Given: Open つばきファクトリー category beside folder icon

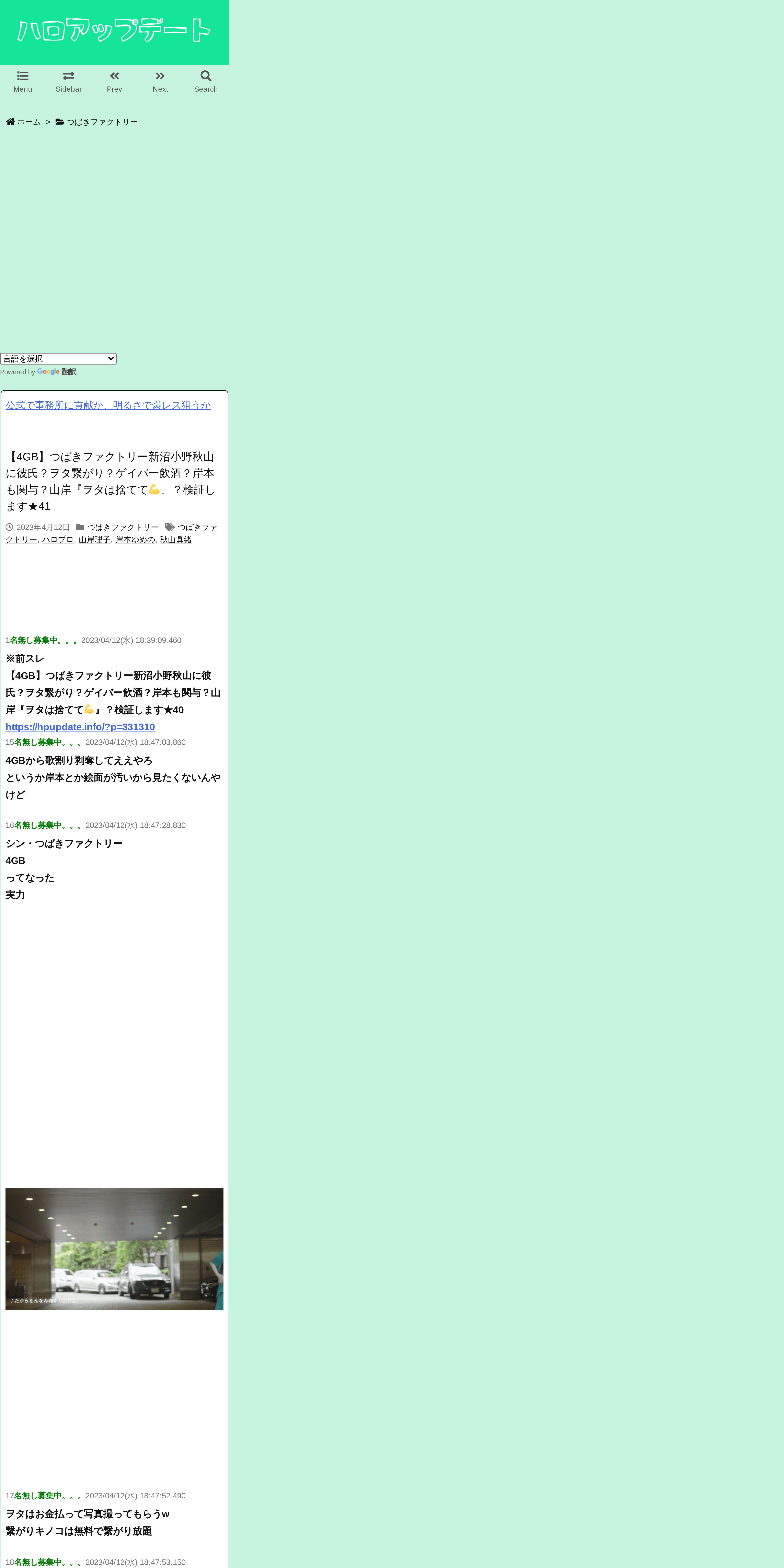Looking at the screenshot, I should 122,527.
